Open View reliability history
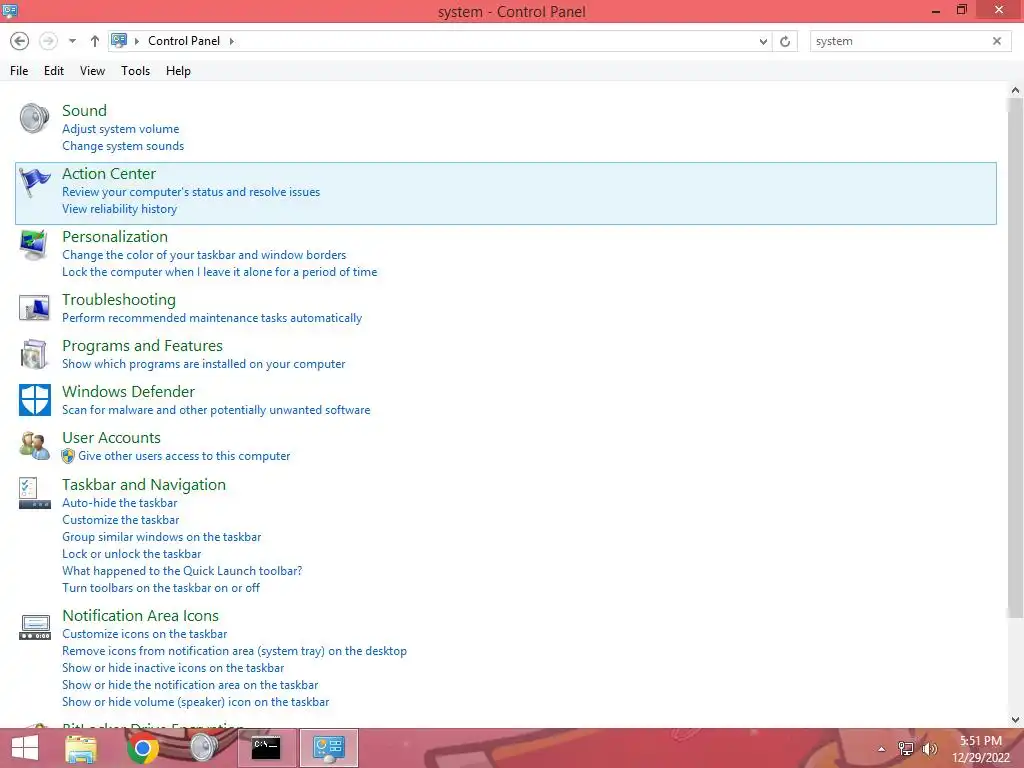1024x768 pixels. pos(120,209)
